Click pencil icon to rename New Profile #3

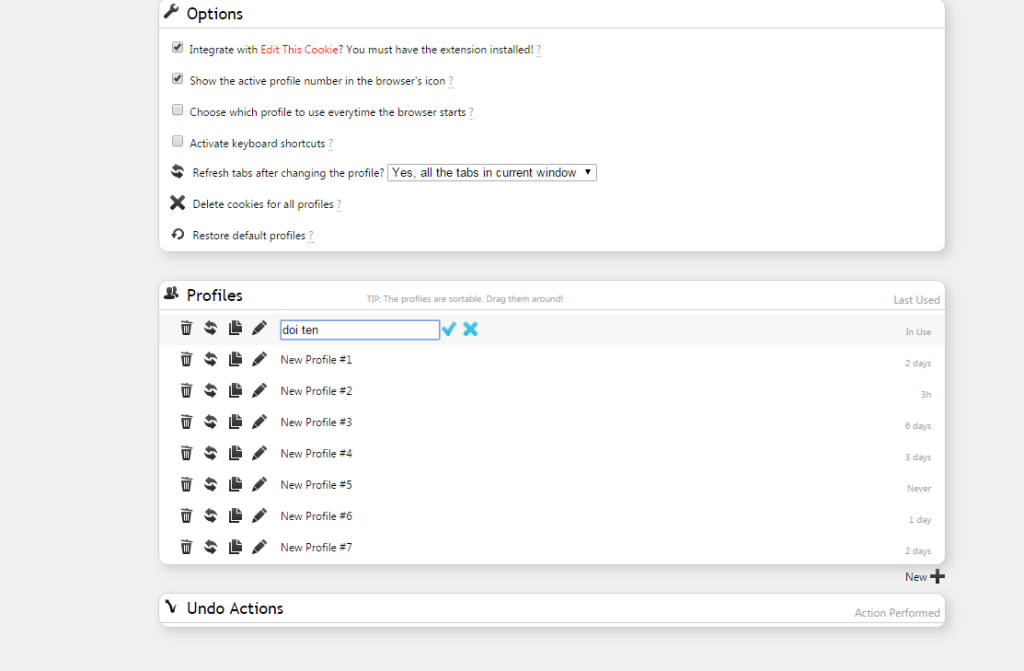pos(260,422)
